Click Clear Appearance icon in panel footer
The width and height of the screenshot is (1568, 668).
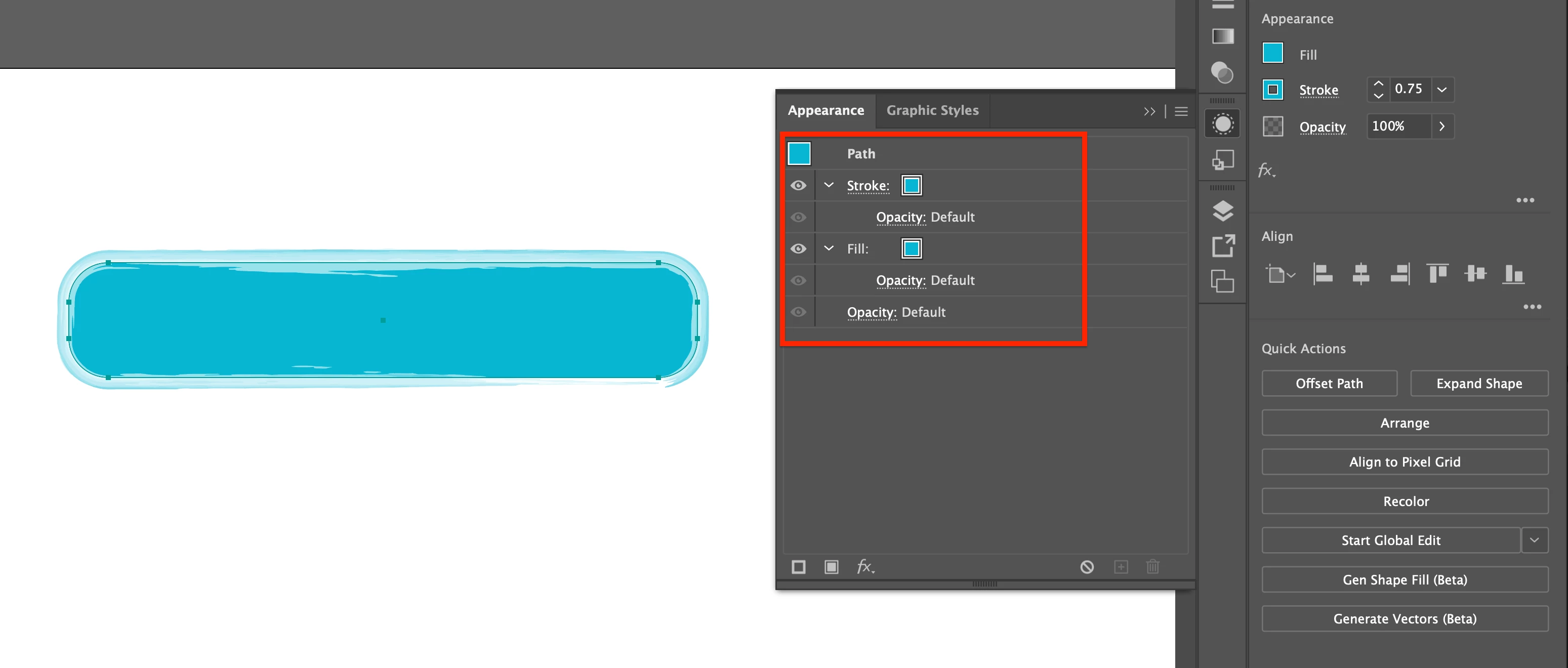pyautogui.click(x=1087, y=567)
